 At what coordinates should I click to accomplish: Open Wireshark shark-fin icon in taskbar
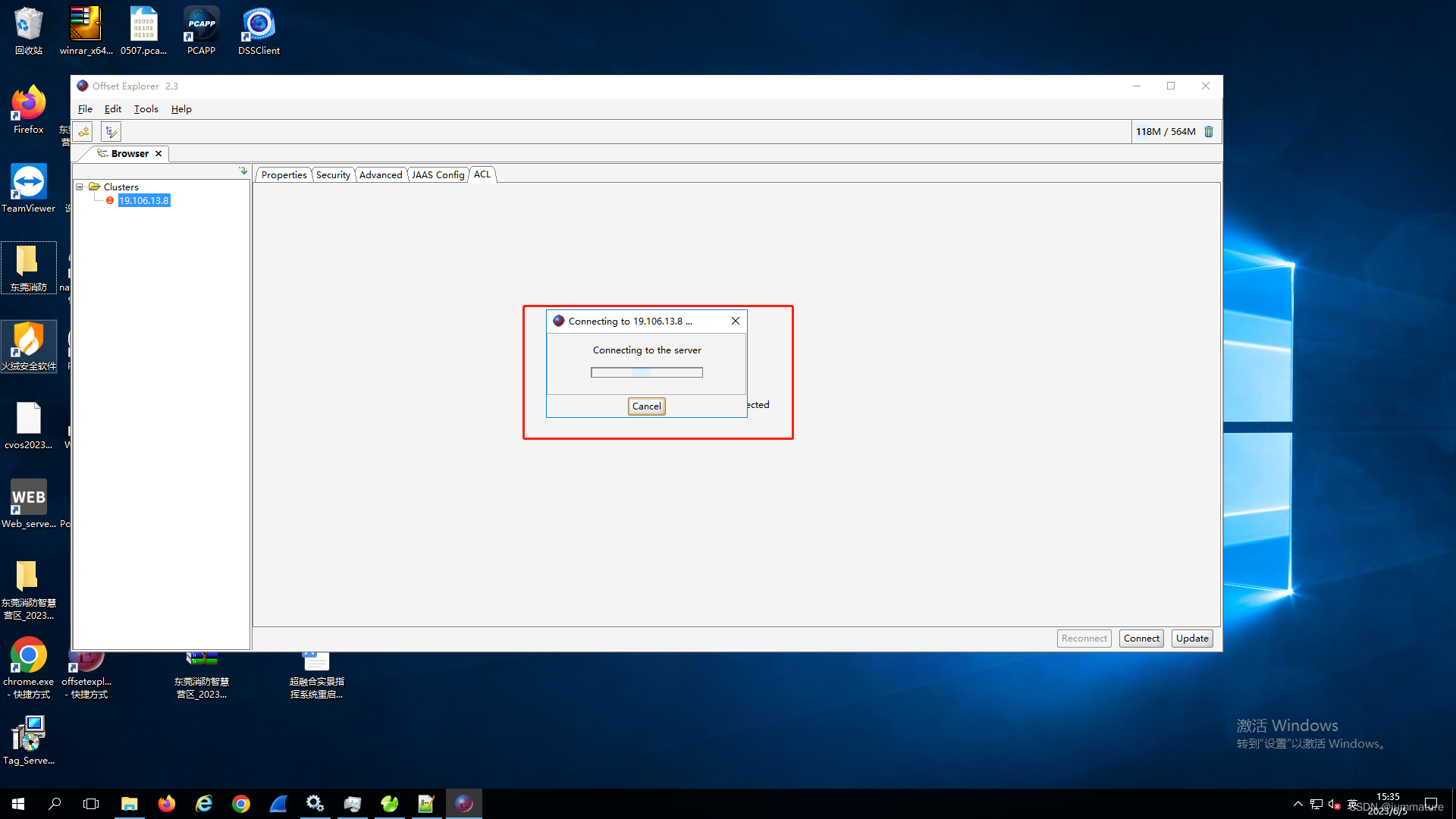278,804
